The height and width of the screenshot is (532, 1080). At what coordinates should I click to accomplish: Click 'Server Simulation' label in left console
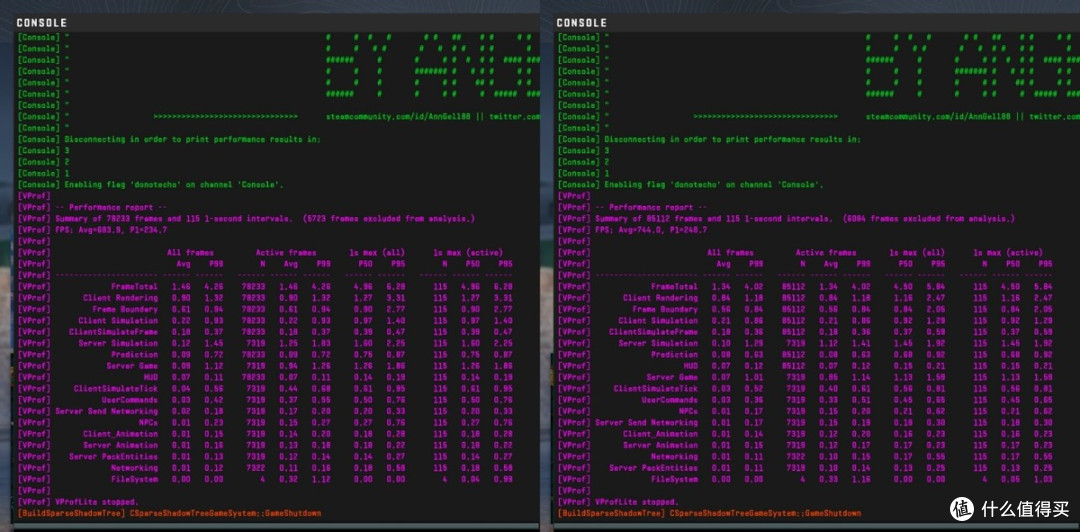pyautogui.click(x=118, y=343)
